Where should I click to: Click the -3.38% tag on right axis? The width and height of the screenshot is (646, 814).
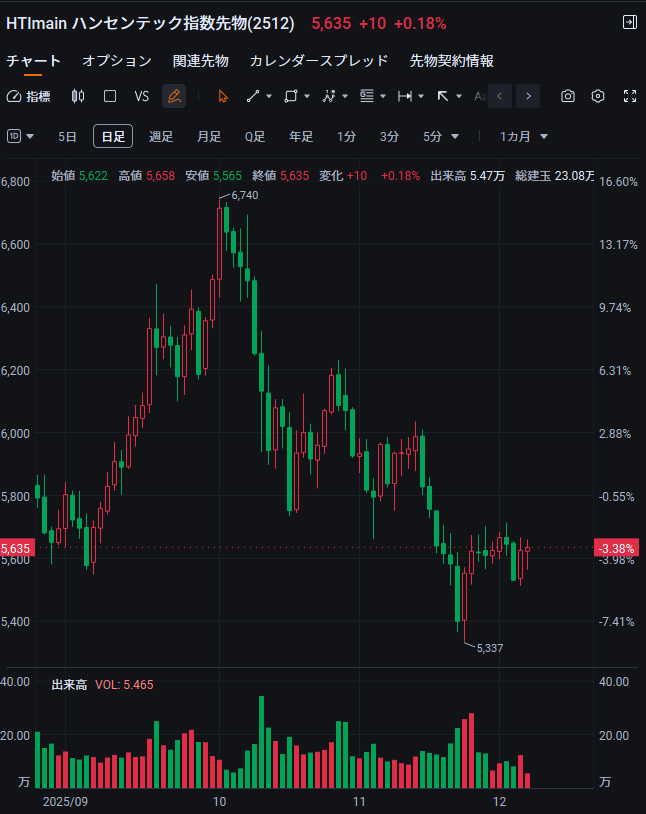[x=616, y=549]
